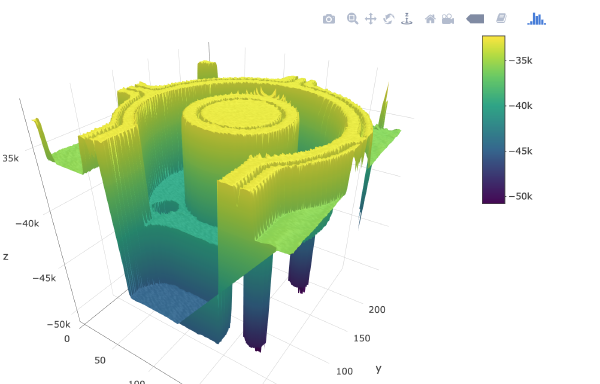Click the −35k colorbar tick label
Viewport: 600px width, 384px height.
point(521,60)
